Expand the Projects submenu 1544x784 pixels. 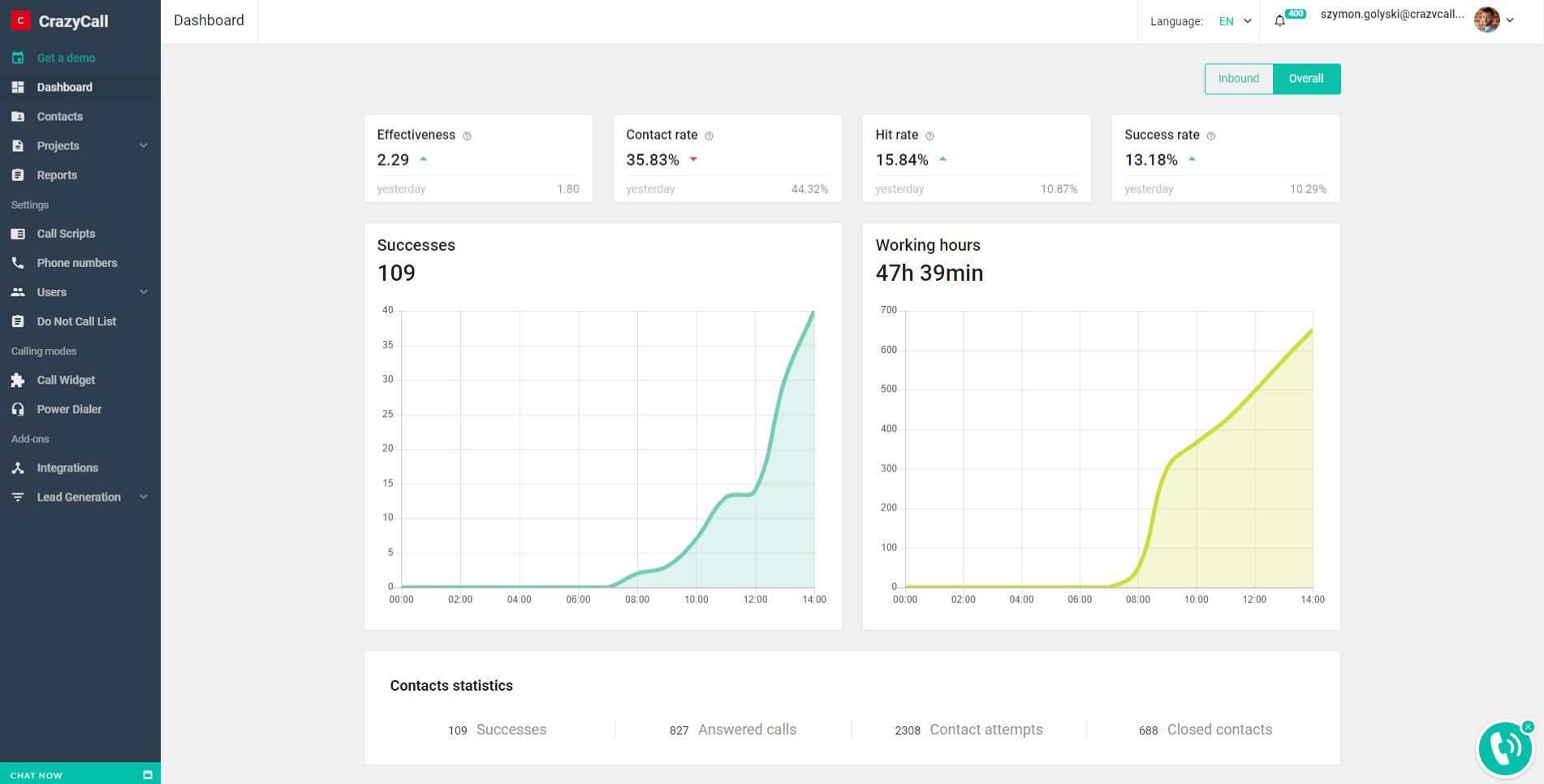coord(144,146)
